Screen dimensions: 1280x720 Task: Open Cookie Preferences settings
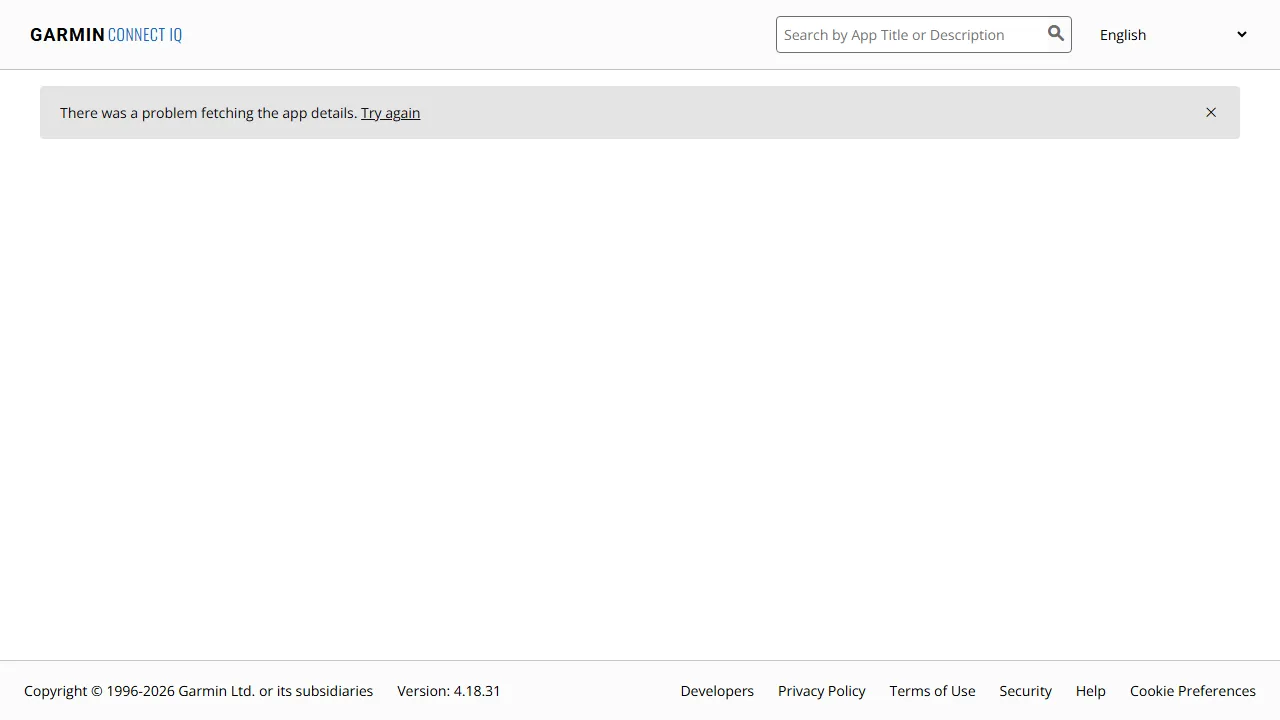[x=1192, y=691]
